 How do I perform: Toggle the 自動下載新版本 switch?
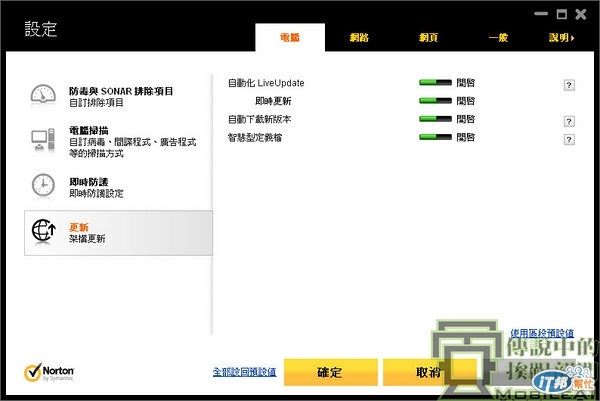click(435, 119)
